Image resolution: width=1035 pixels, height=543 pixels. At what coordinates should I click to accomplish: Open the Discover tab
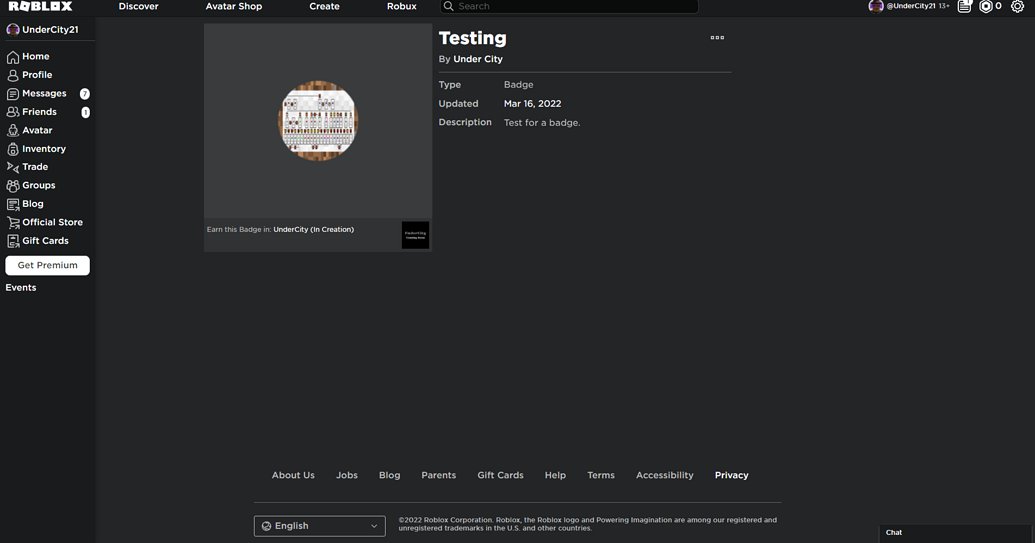(138, 7)
